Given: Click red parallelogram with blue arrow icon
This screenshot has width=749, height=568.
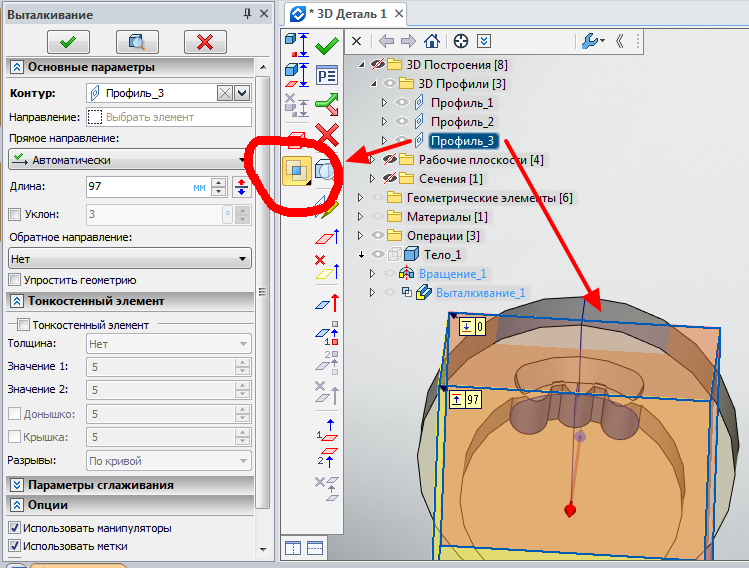Looking at the screenshot, I should 327,237.
